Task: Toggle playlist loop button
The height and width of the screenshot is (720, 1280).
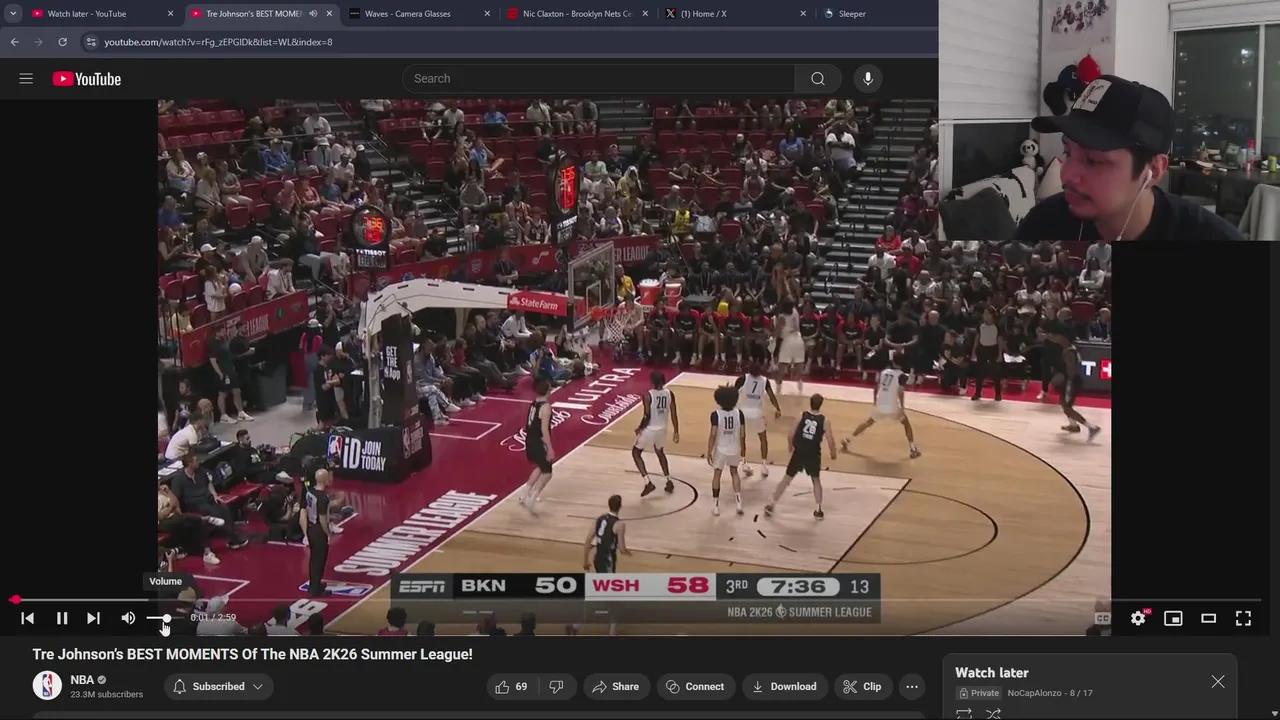Action: click(x=964, y=713)
